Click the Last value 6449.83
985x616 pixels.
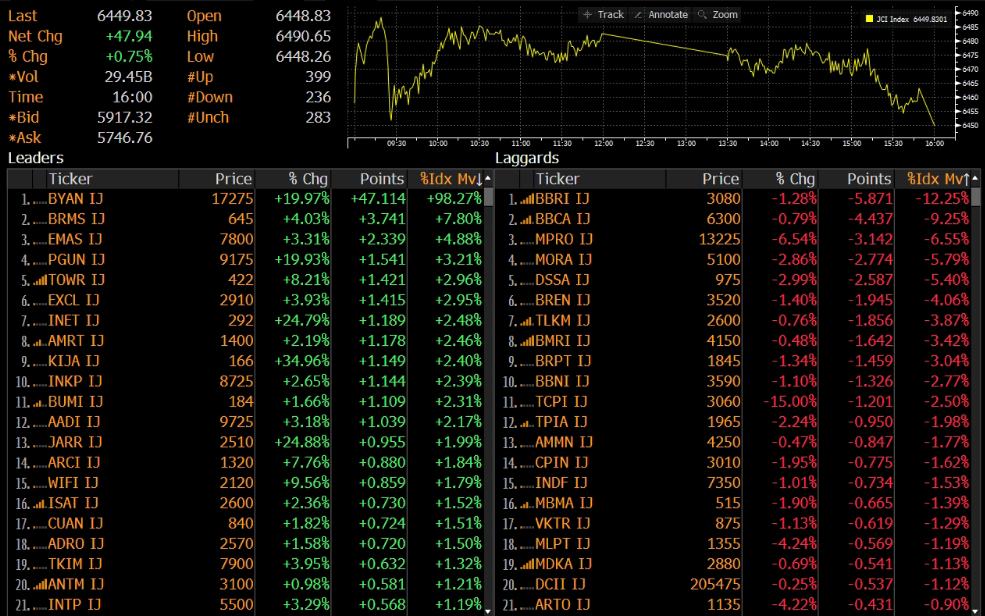click(x=124, y=16)
